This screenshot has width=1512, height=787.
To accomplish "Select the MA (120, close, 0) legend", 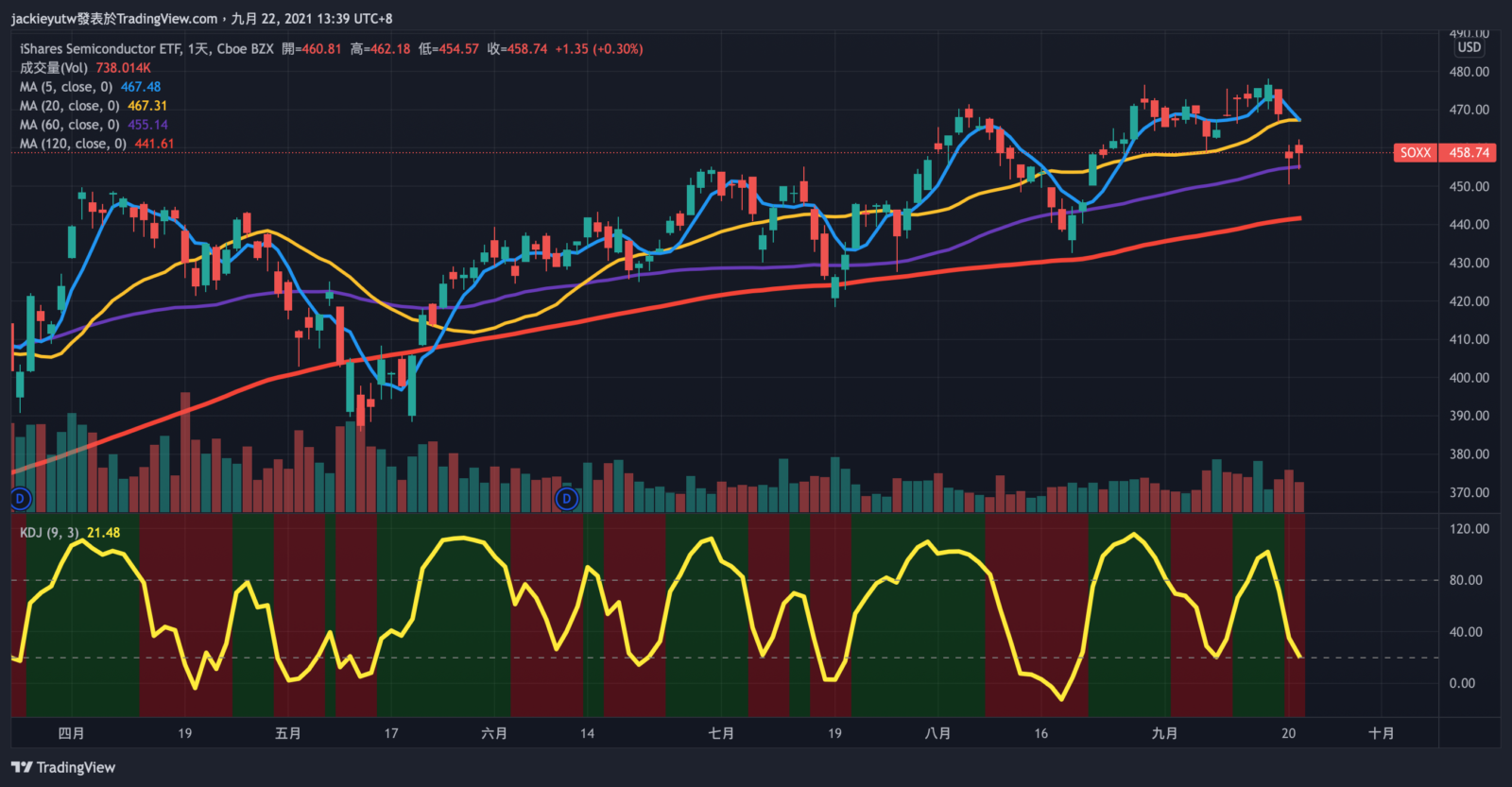I will click(x=73, y=144).
